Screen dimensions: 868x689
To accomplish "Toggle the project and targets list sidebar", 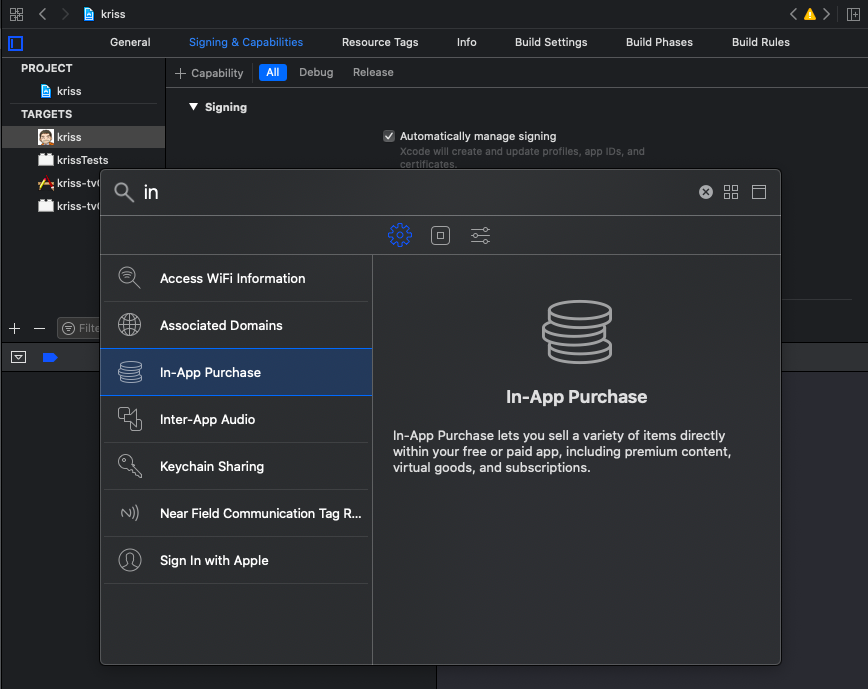I will (x=16, y=43).
